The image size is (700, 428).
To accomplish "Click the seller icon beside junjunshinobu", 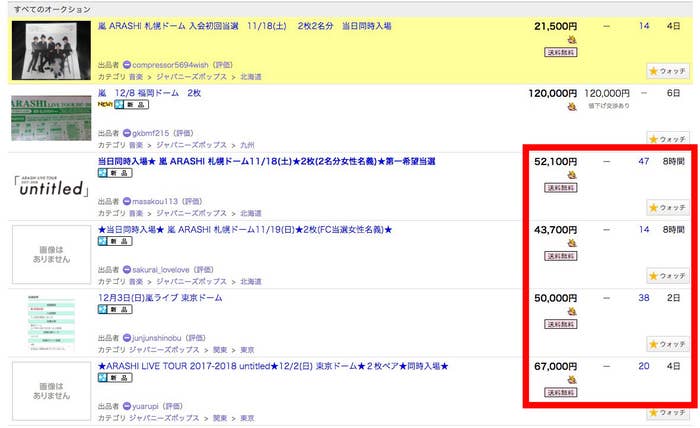I will click(126, 338).
